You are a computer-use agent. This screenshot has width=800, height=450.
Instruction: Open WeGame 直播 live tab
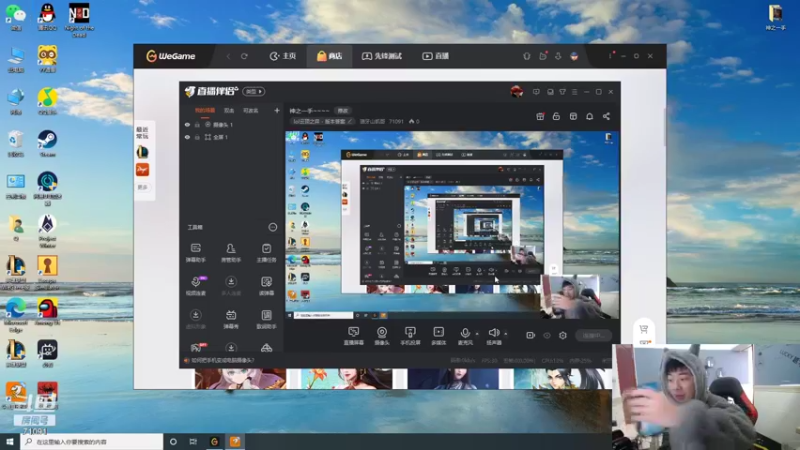point(435,56)
